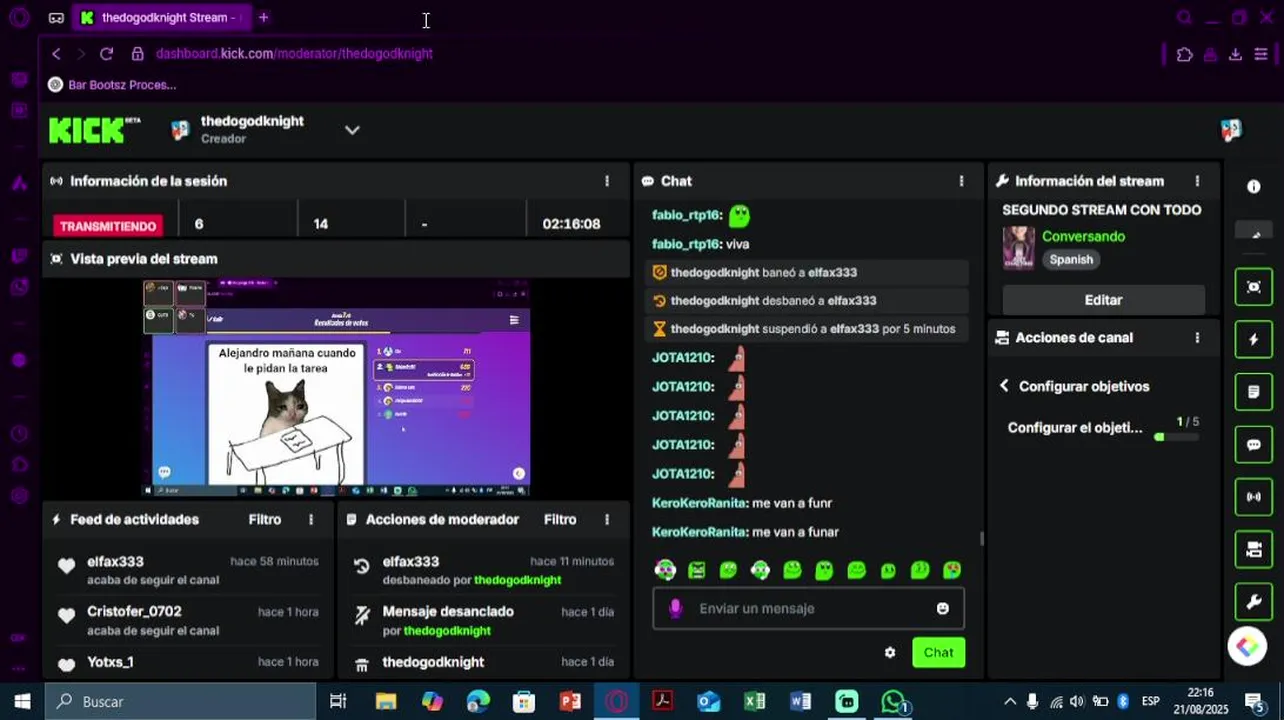Click the colorful round floating widget button
This screenshot has height=720, width=1284.
pos(1247,647)
